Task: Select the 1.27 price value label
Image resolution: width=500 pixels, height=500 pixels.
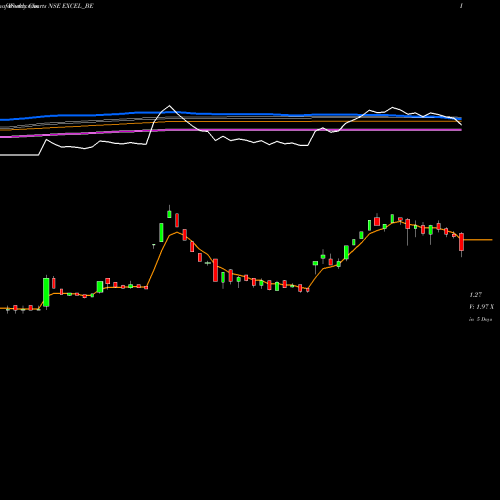Action: pyautogui.click(x=475, y=295)
